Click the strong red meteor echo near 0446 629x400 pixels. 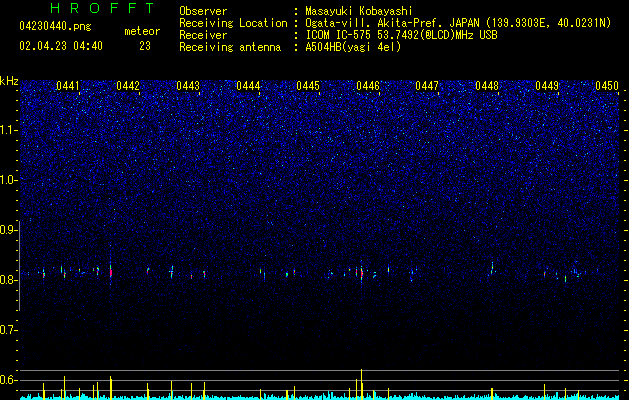[361, 274]
